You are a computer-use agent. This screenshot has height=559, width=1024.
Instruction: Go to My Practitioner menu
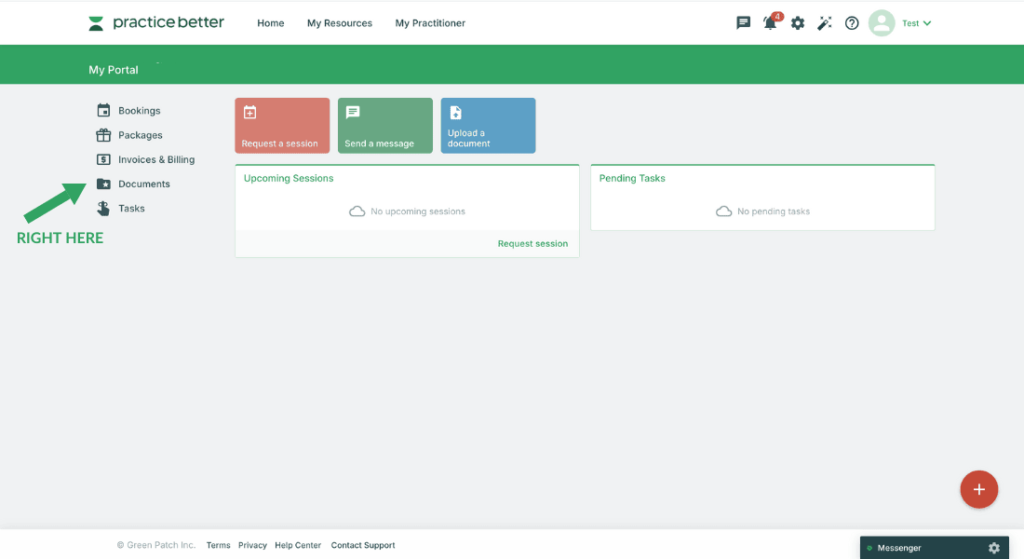(x=430, y=23)
